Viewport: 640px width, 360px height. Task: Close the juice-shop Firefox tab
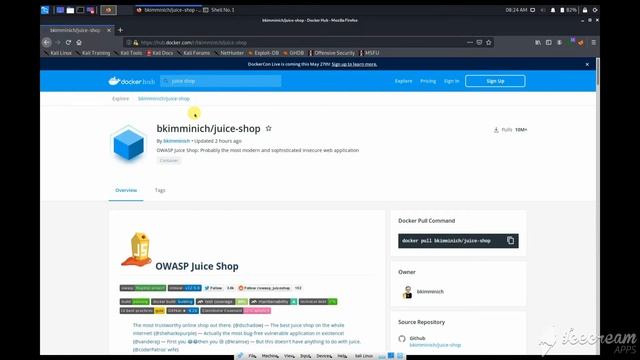(x=109, y=30)
